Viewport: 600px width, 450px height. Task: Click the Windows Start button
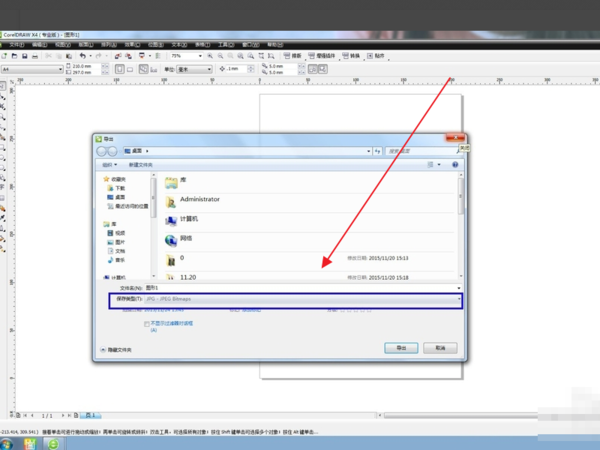click(5, 444)
